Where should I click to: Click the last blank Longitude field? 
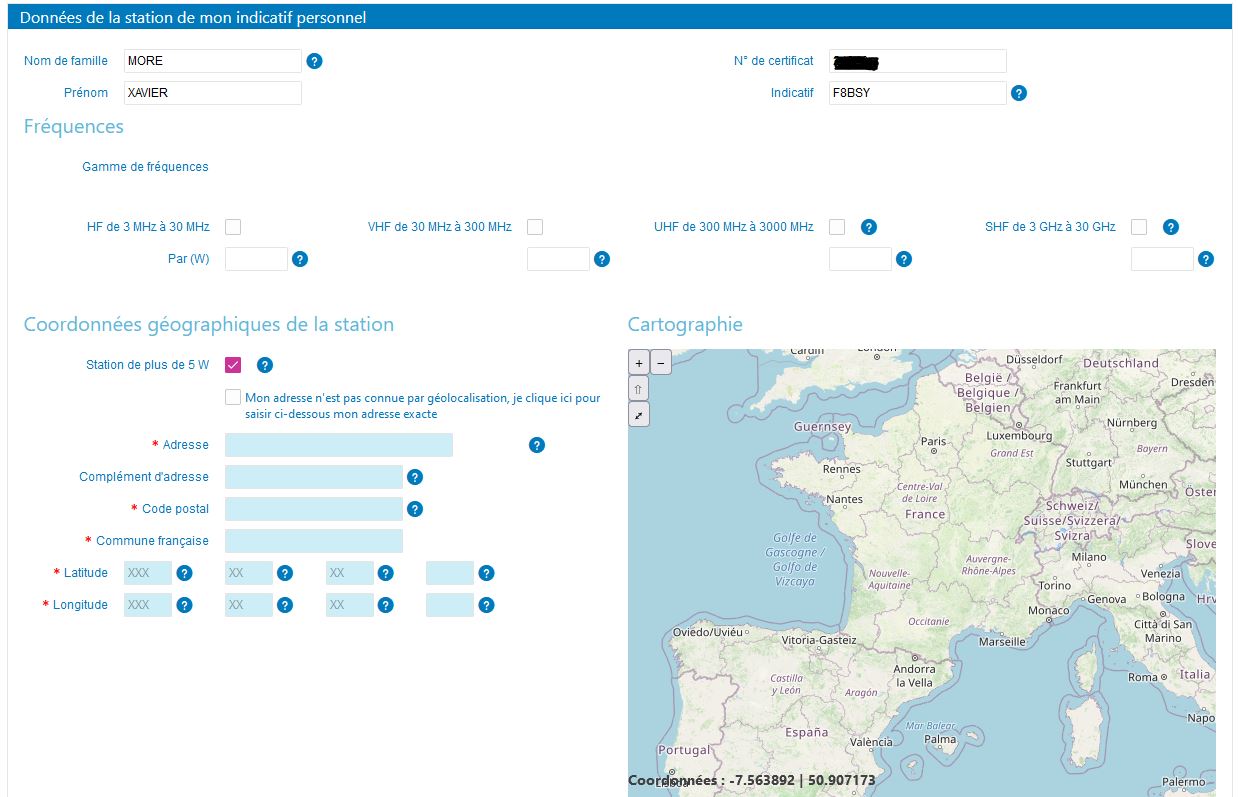[x=450, y=605]
